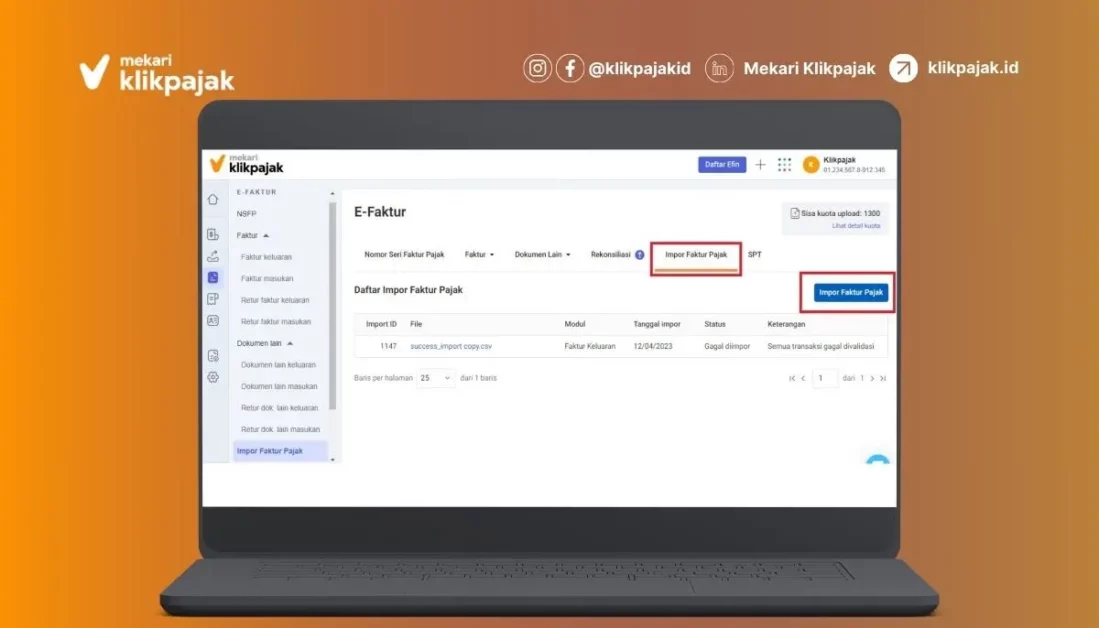
Task: Click the plus icon in top bar
Action: [x=760, y=165]
